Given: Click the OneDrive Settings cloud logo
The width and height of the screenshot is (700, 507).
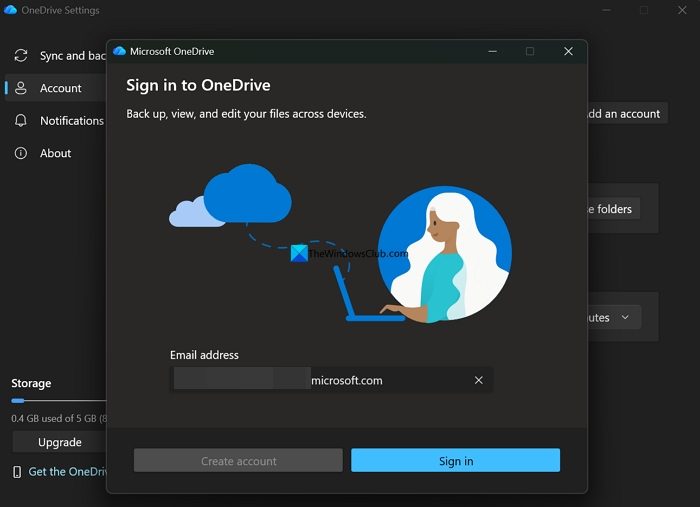Looking at the screenshot, I should pos(10,10).
